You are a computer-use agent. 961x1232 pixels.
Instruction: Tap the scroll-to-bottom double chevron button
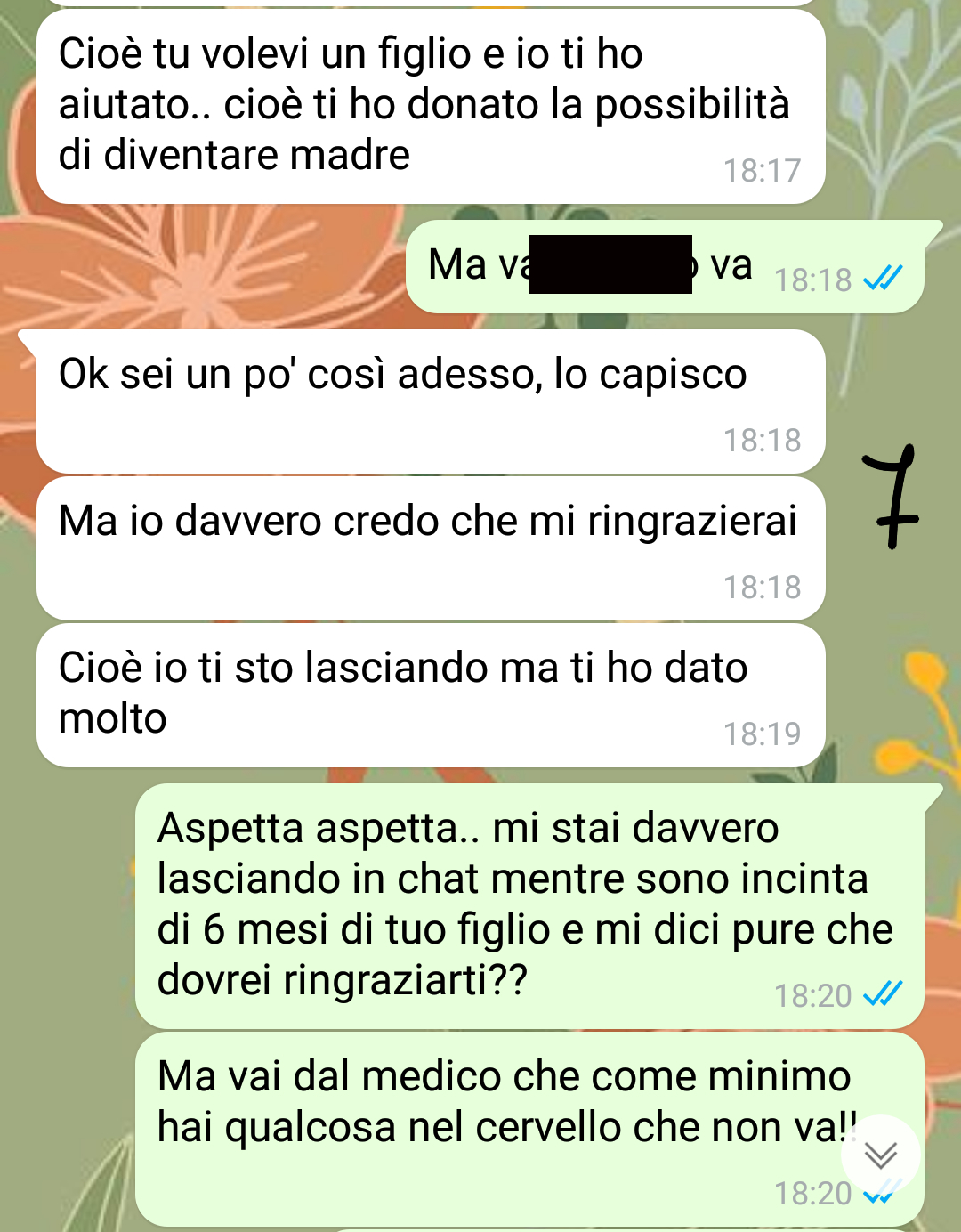click(881, 1155)
